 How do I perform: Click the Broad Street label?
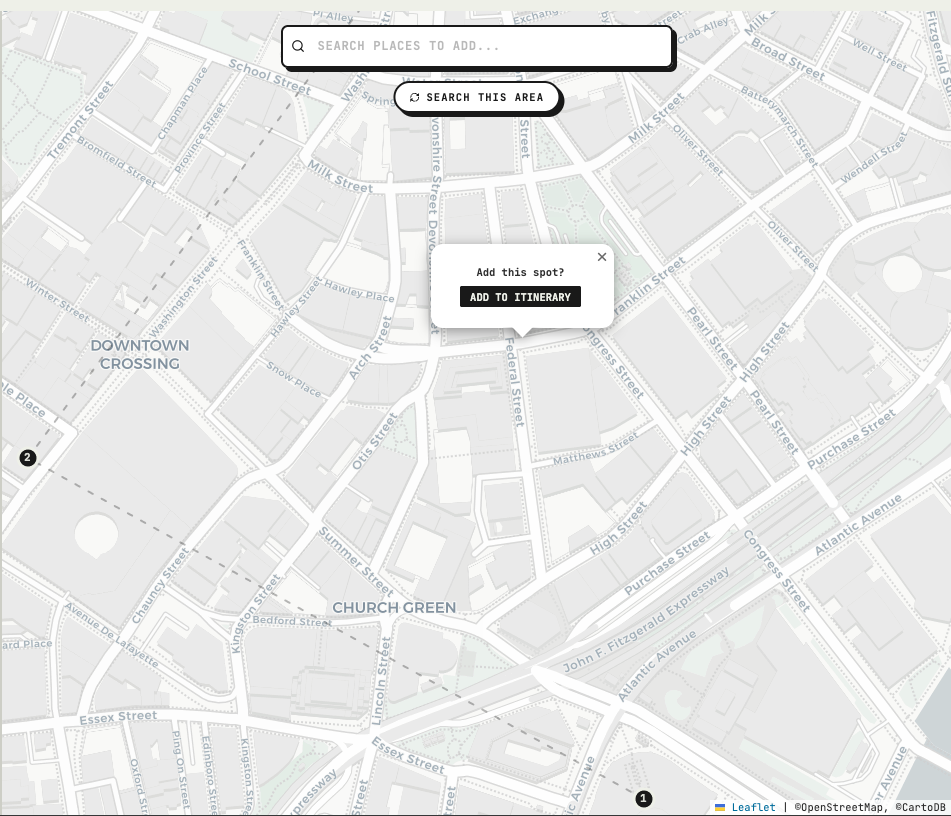point(788,59)
